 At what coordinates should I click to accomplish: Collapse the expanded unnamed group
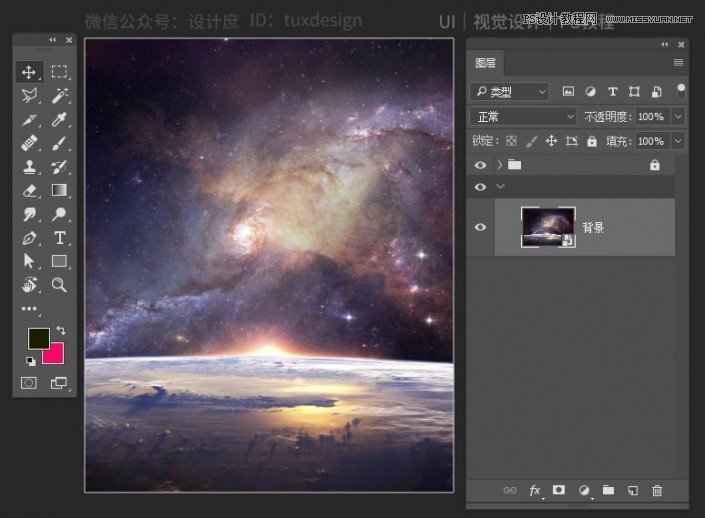(x=500, y=187)
